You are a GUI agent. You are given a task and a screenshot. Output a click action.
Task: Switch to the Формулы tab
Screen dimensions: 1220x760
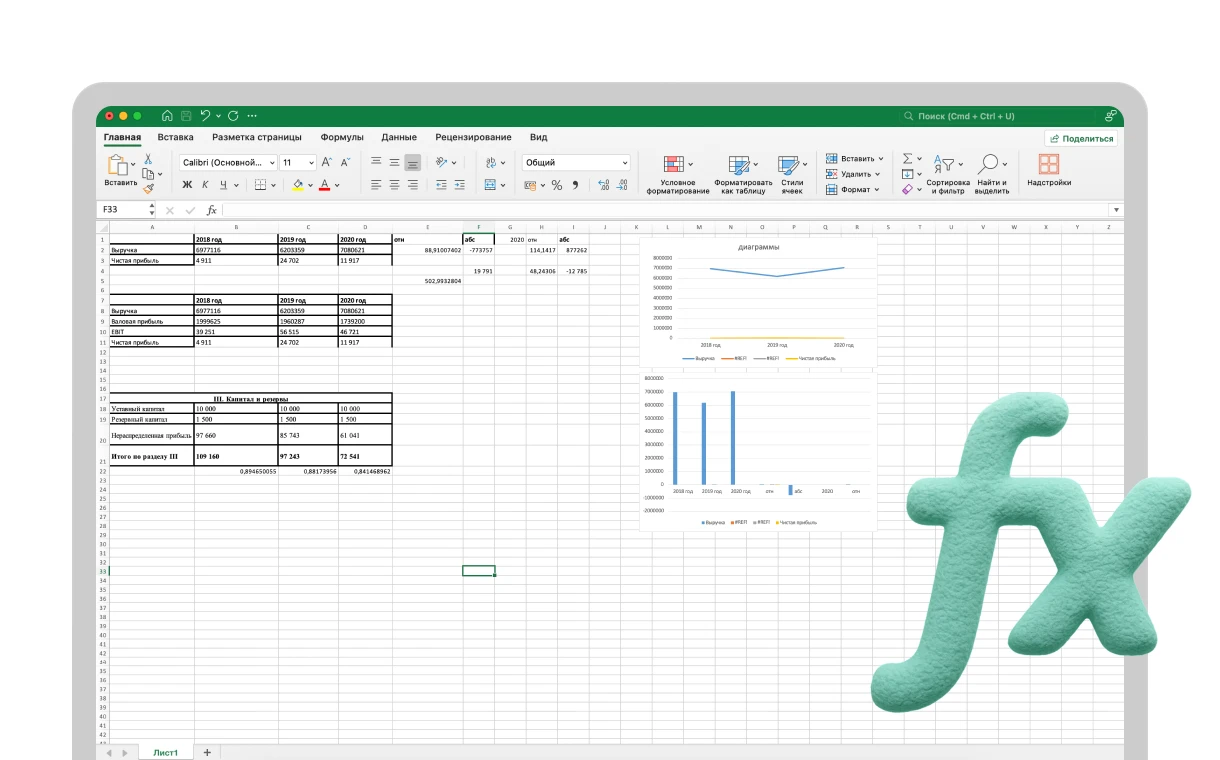point(342,137)
